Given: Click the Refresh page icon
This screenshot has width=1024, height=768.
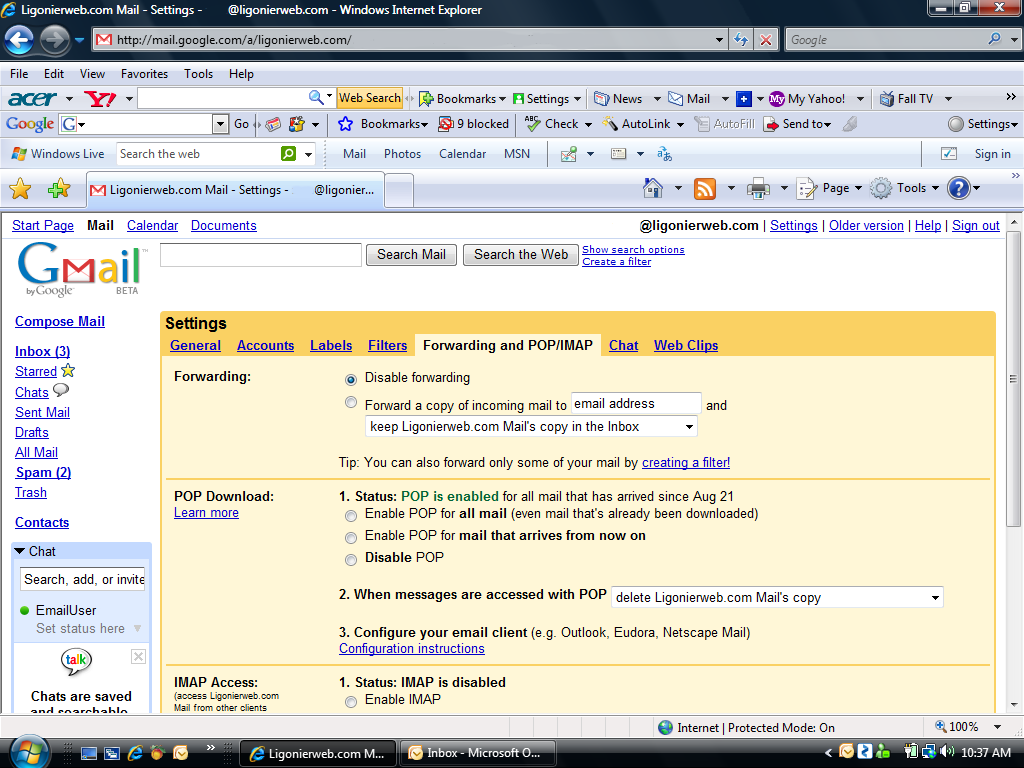Looking at the screenshot, I should point(741,40).
